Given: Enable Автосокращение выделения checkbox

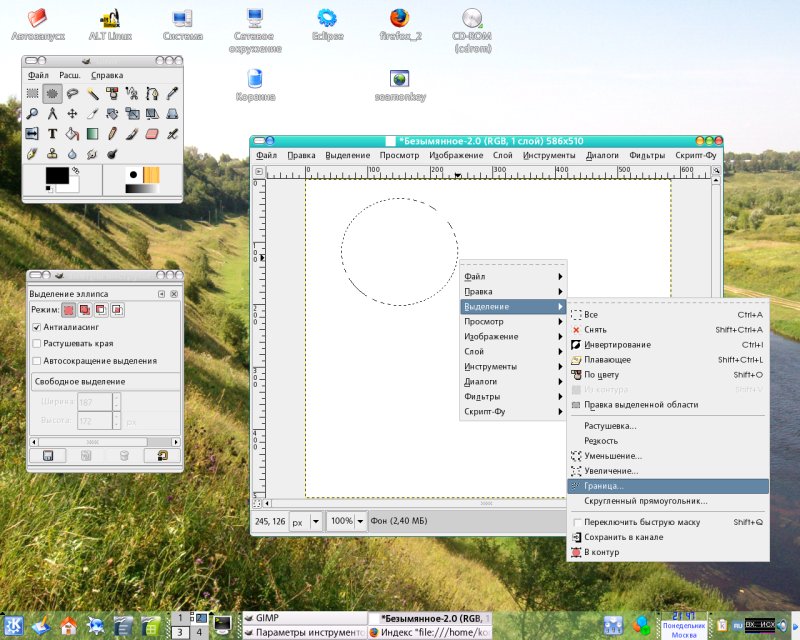Looking at the screenshot, I should click(x=37, y=361).
